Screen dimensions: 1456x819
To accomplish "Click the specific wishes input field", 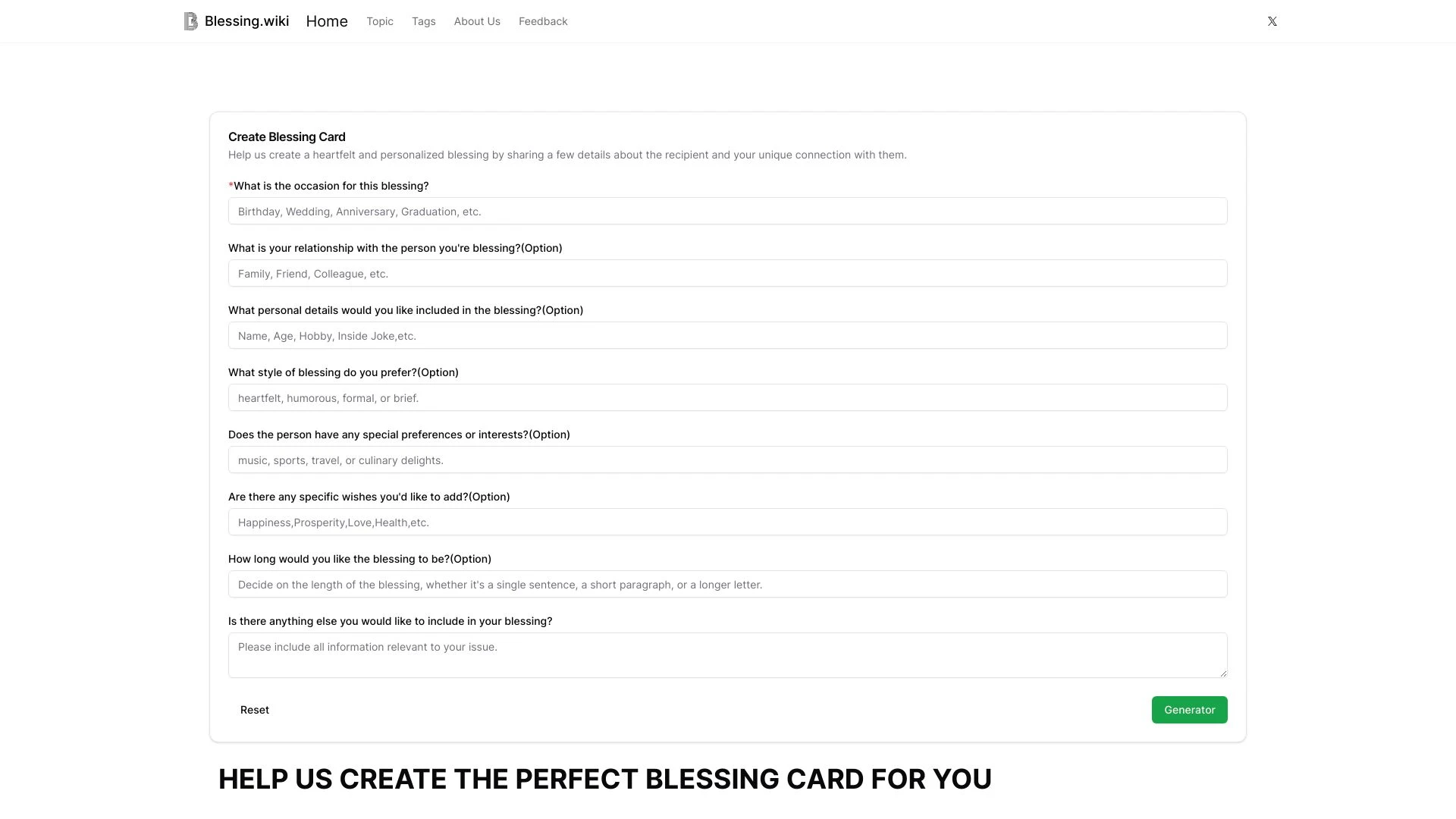I will [x=728, y=522].
